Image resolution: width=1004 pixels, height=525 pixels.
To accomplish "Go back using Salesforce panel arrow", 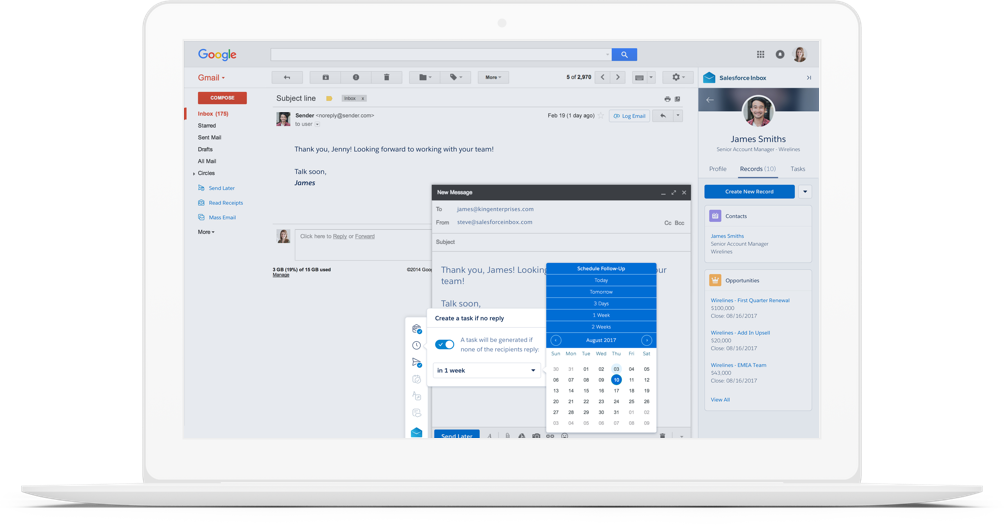I will 710,100.
